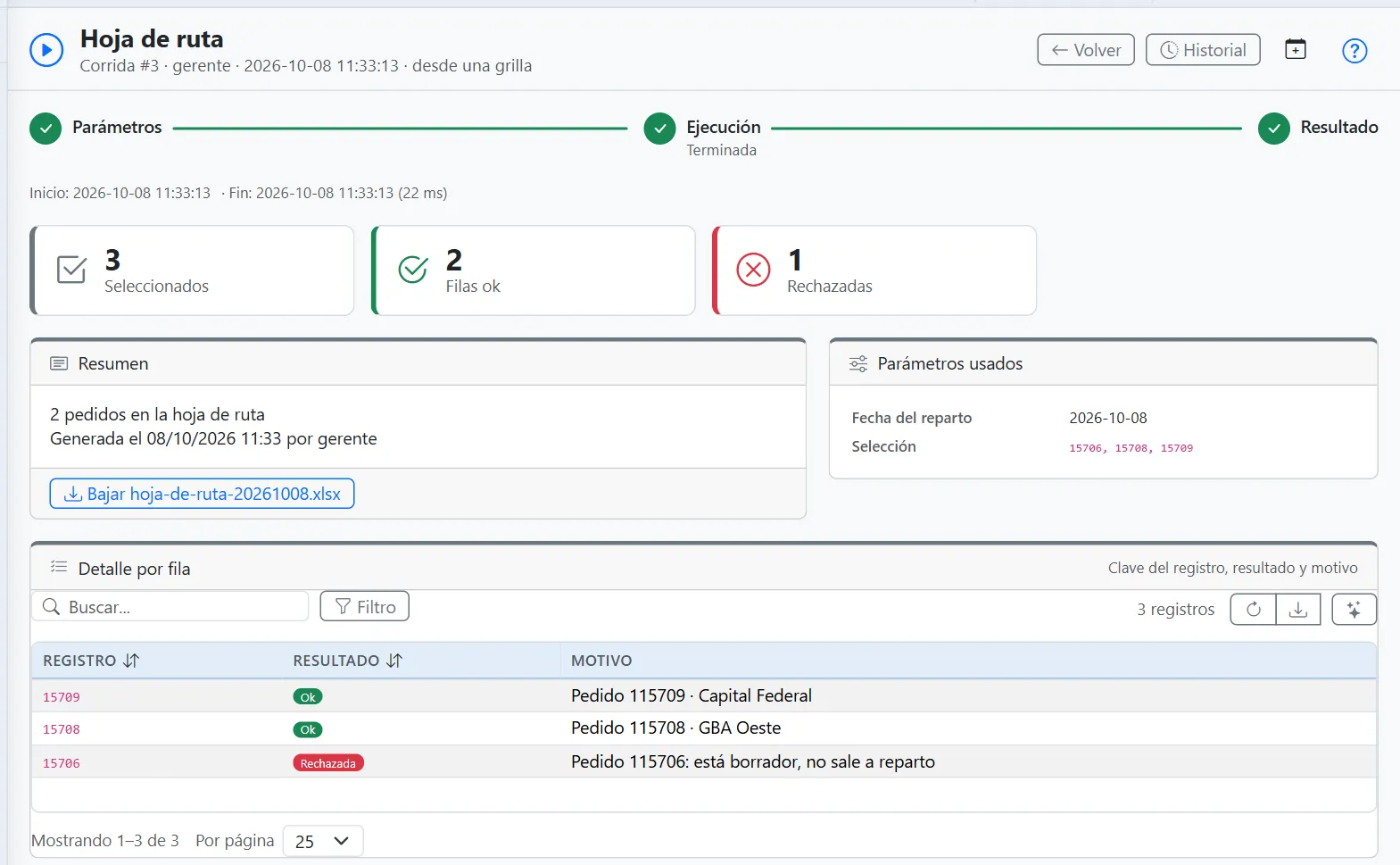Click the Parámetros step check circle
The image size is (1400, 865).
point(46,129)
